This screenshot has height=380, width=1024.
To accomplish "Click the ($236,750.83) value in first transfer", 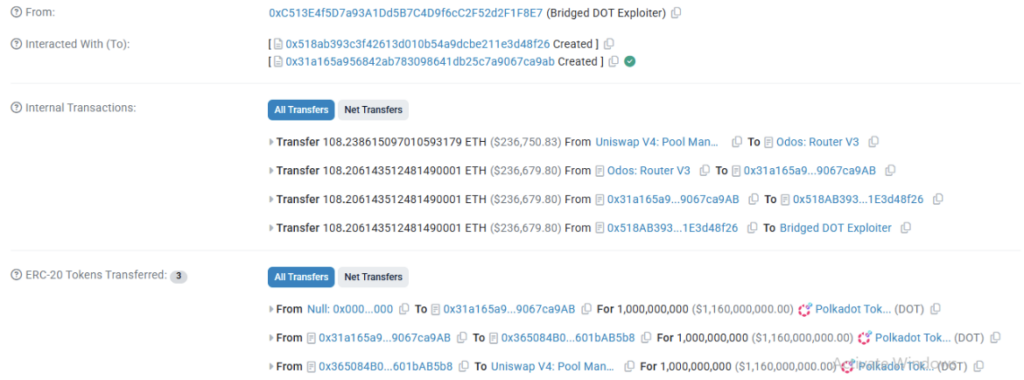I will (525, 142).
